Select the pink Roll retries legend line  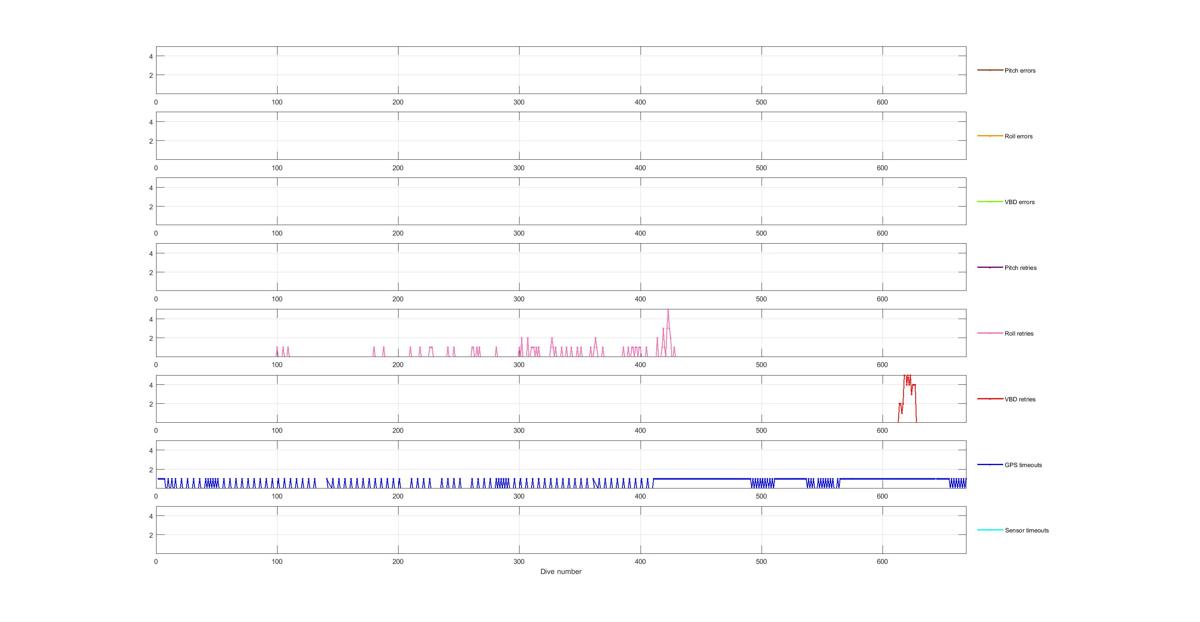[989, 333]
